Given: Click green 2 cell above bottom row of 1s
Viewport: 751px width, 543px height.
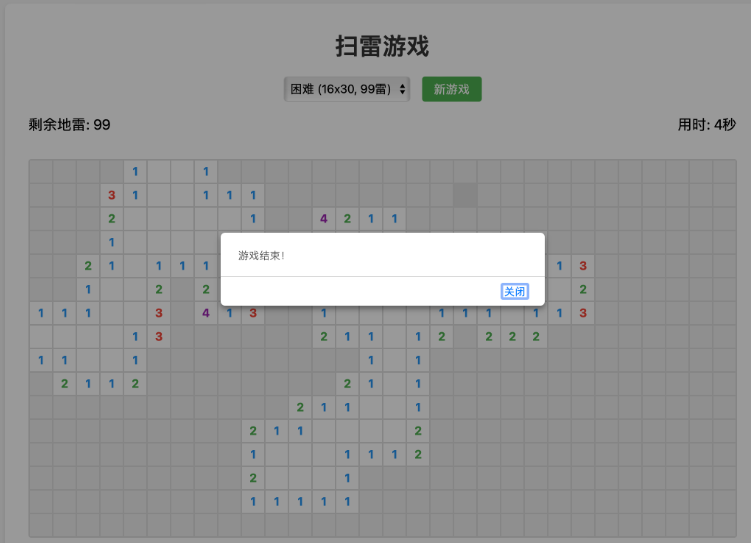Looking at the screenshot, I should point(253,478).
